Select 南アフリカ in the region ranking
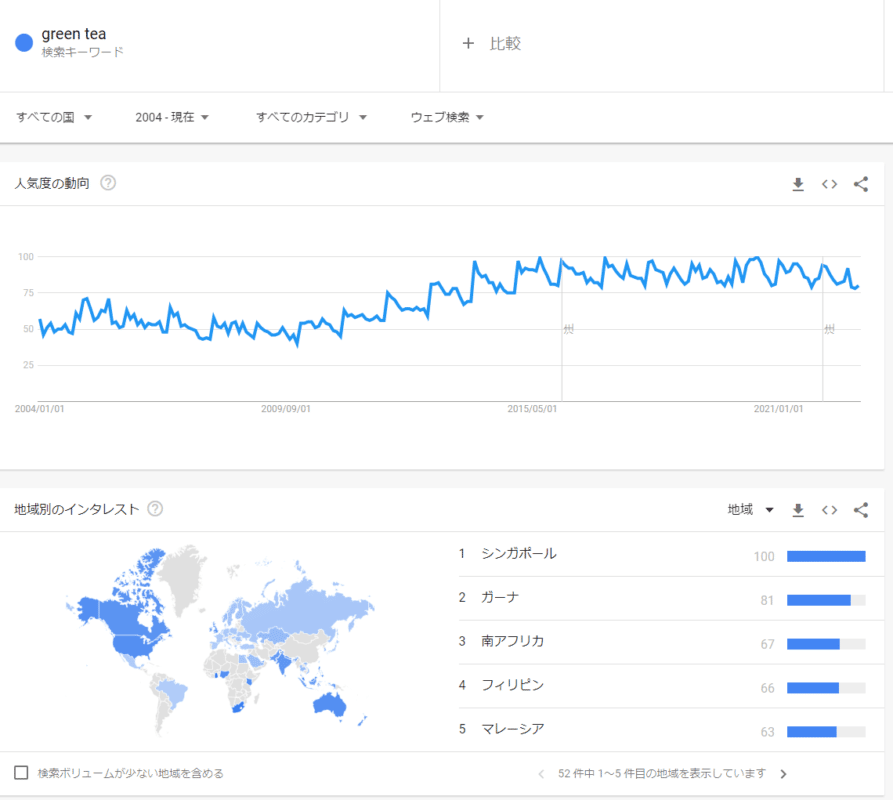The width and height of the screenshot is (893, 800). [x=512, y=641]
